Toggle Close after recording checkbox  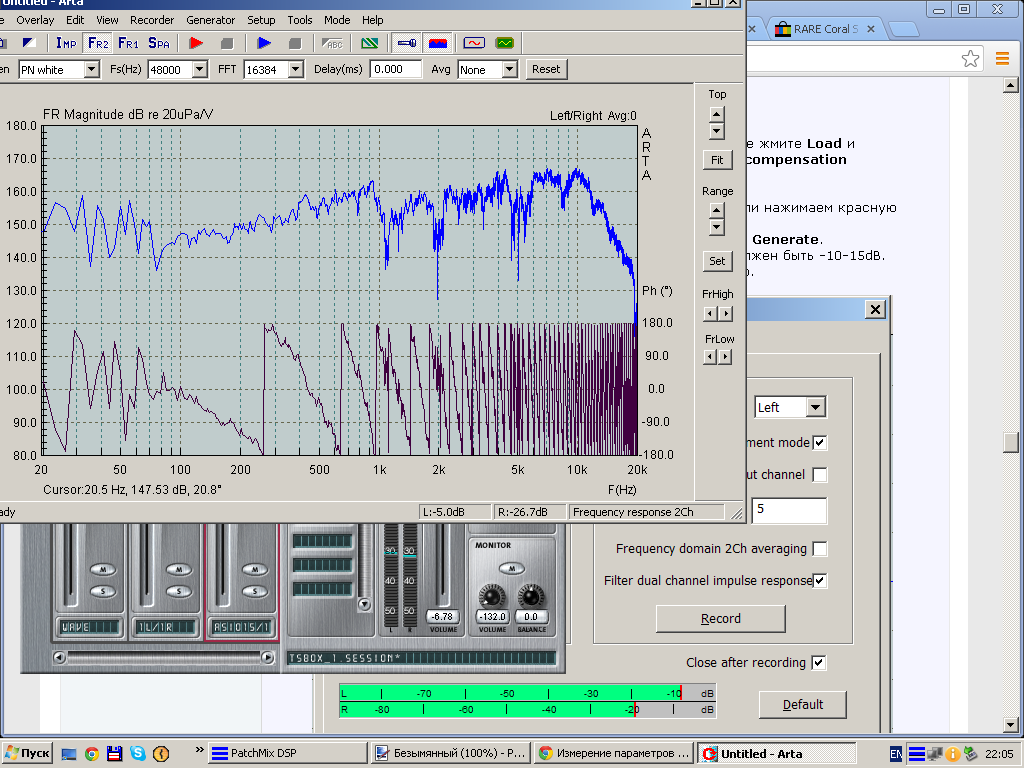pos(819,663)
